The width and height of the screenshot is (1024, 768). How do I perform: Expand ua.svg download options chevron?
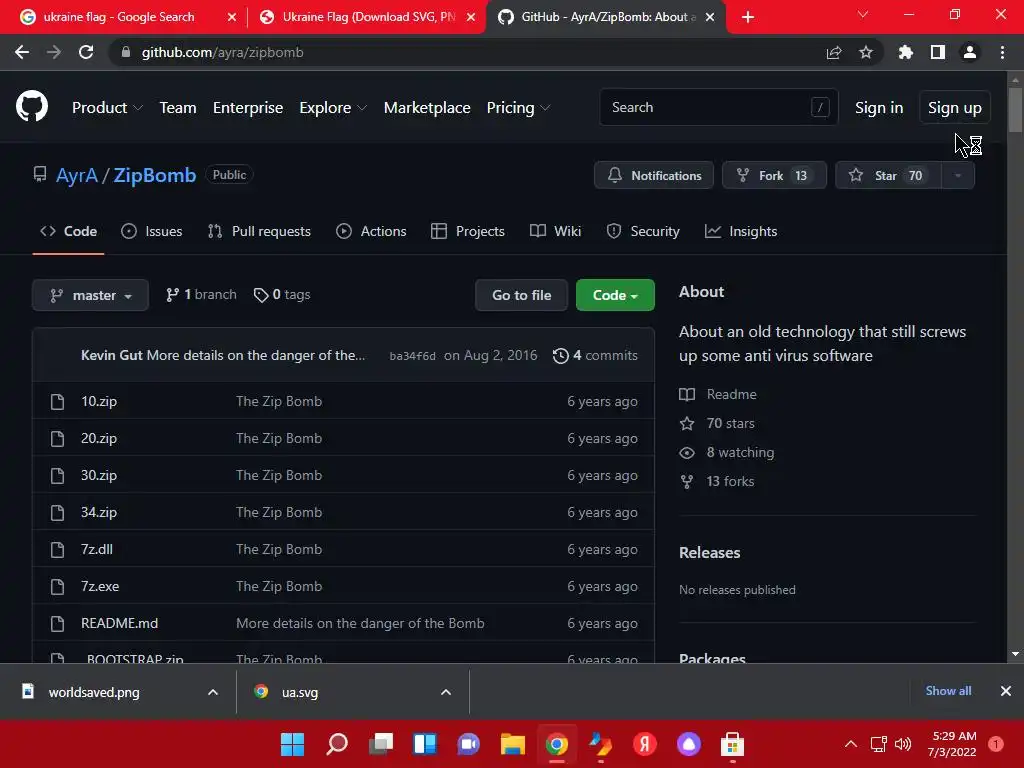(446, 692)
